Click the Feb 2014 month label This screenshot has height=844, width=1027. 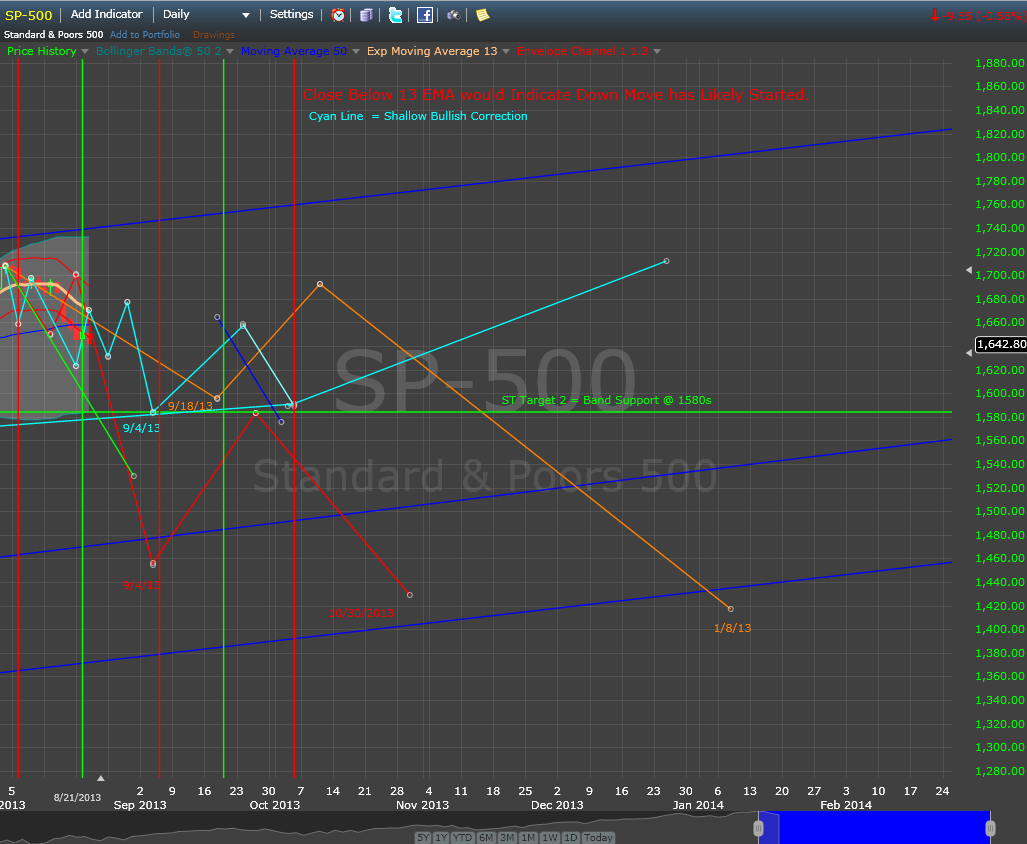pyautogui.click(x=846, y=805)
